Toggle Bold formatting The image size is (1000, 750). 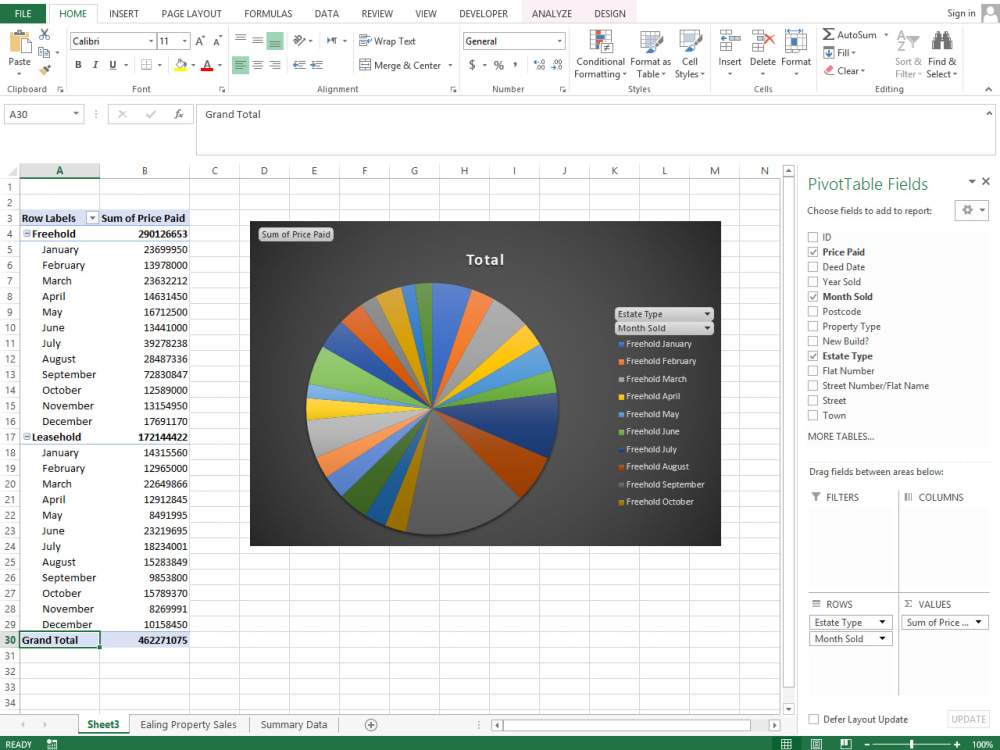(78, 64)
